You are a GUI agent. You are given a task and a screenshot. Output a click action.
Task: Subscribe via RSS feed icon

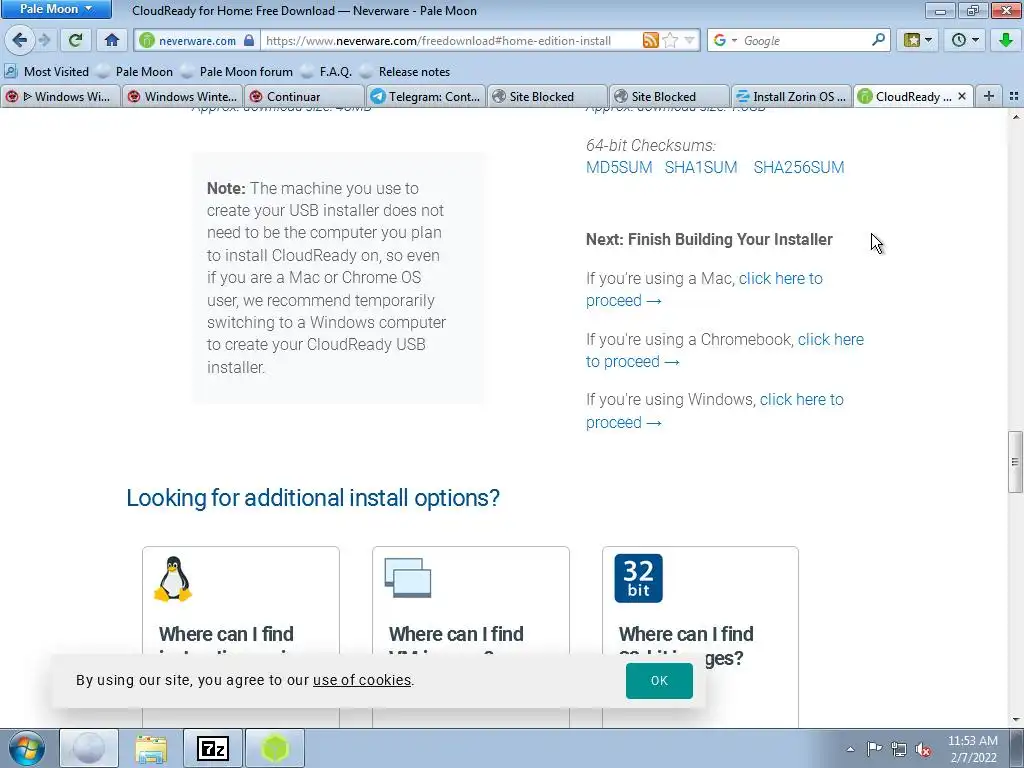coord(650,40)
